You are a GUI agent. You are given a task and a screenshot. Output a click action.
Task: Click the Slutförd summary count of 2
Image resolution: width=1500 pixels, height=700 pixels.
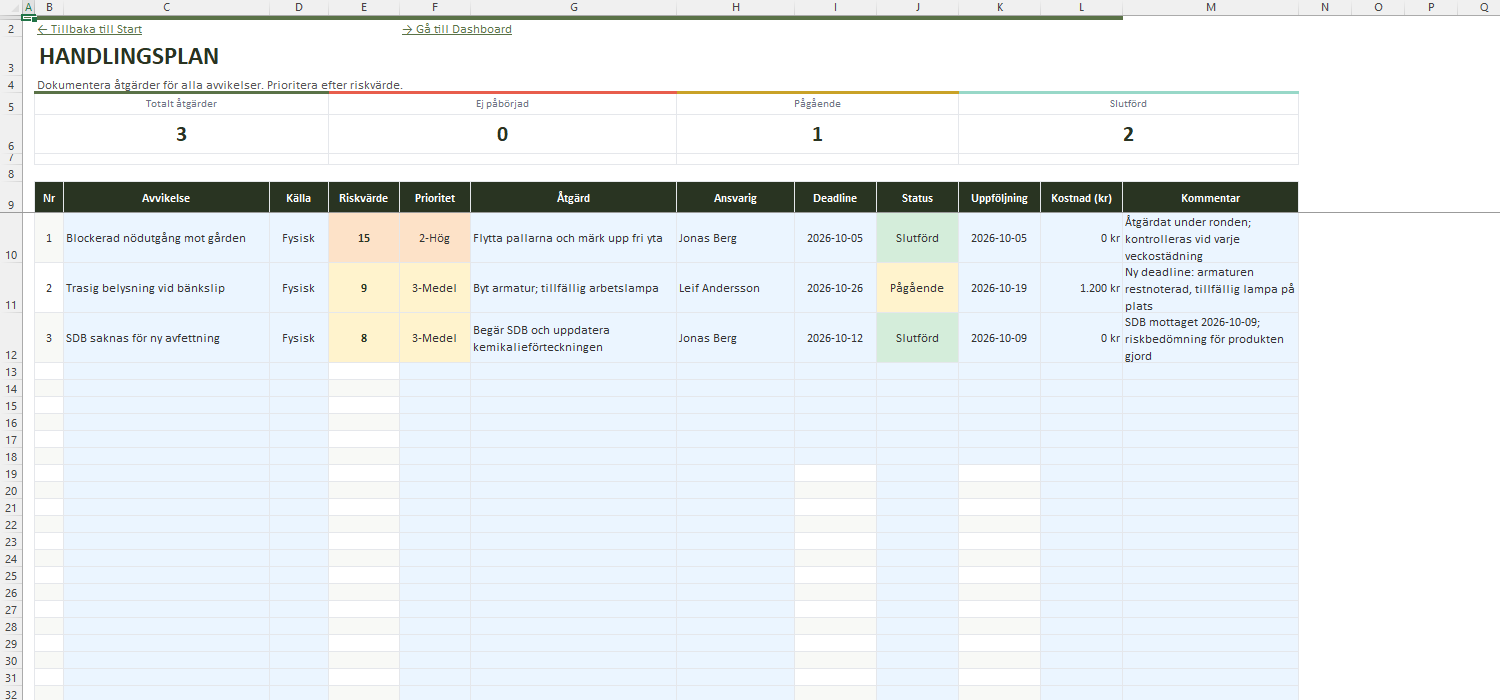[x=1129, y=134]
